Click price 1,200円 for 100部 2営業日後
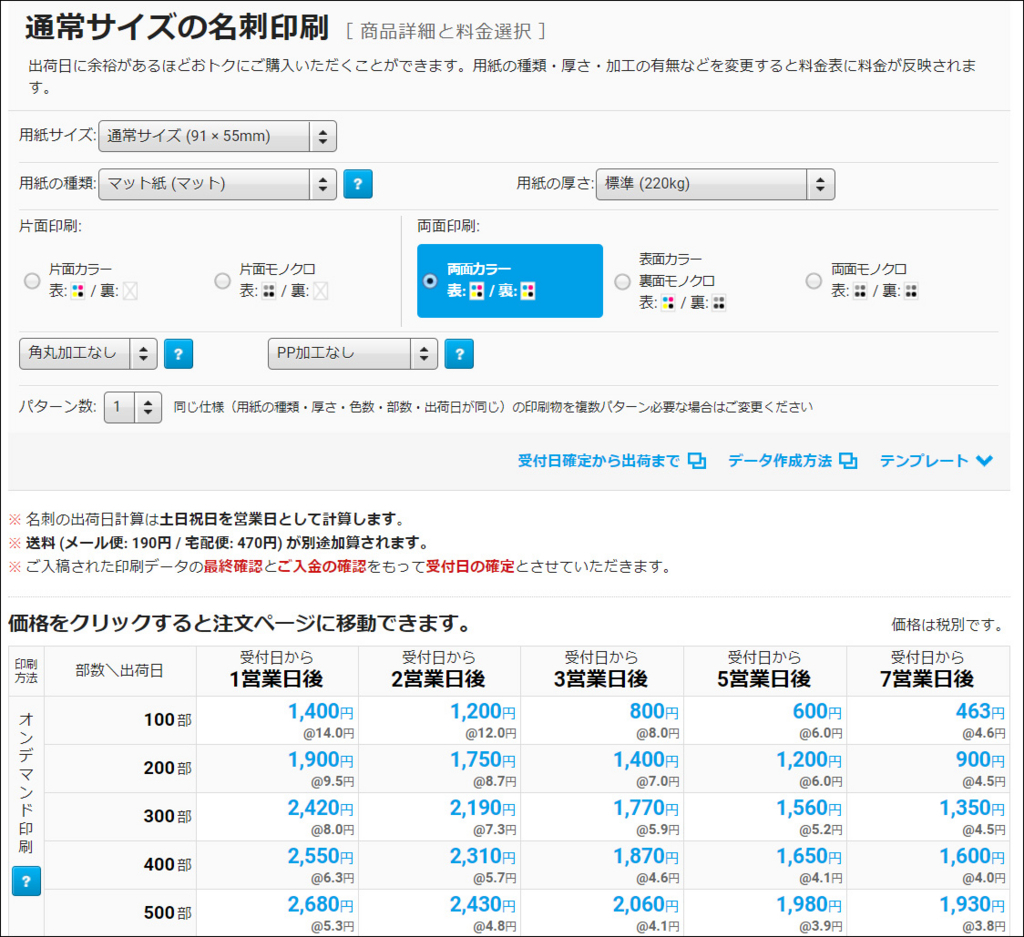Image resolution: width=1024 pixels, height=937 pixels. pos(483,712)
